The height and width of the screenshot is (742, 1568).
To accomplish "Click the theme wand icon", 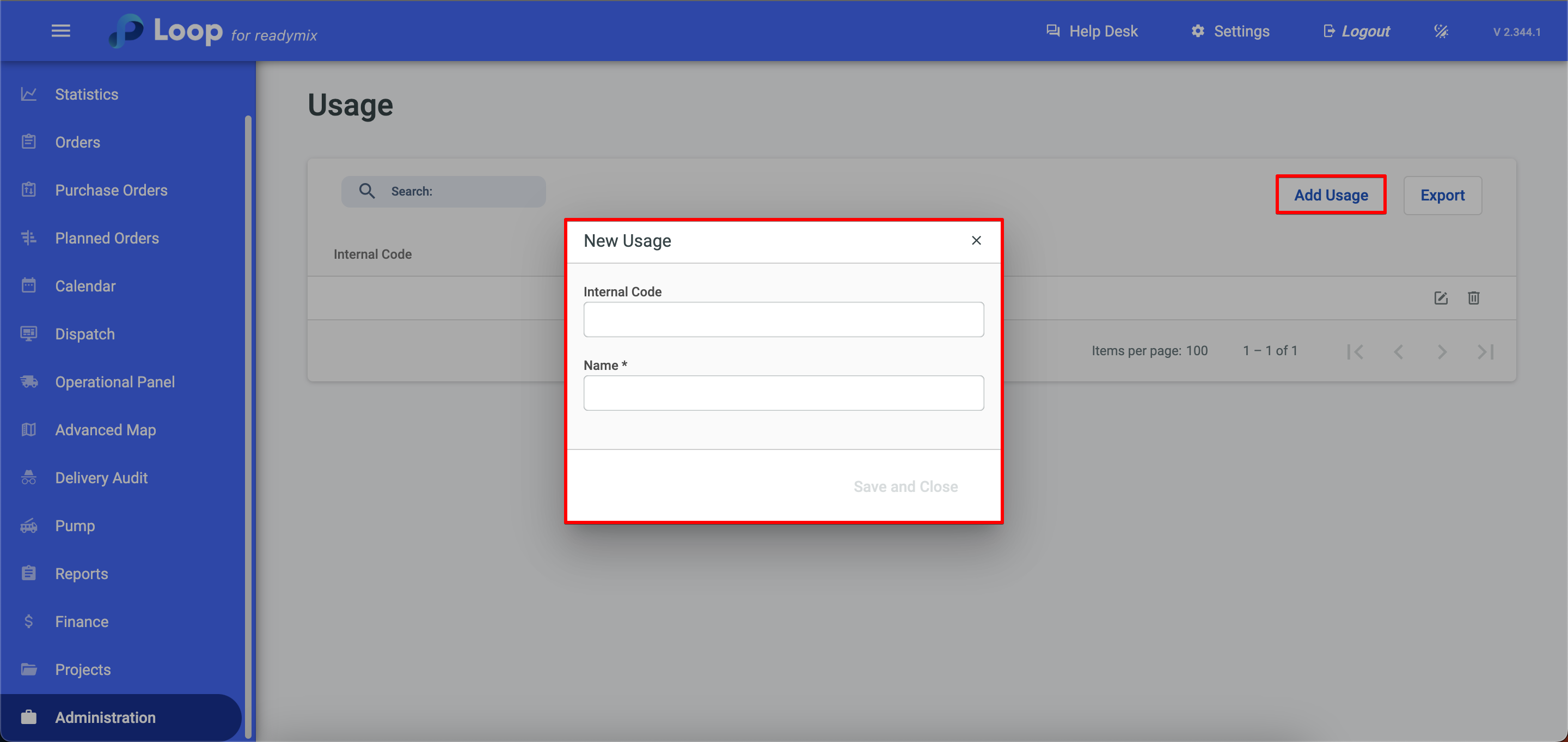I will 1441,31.
